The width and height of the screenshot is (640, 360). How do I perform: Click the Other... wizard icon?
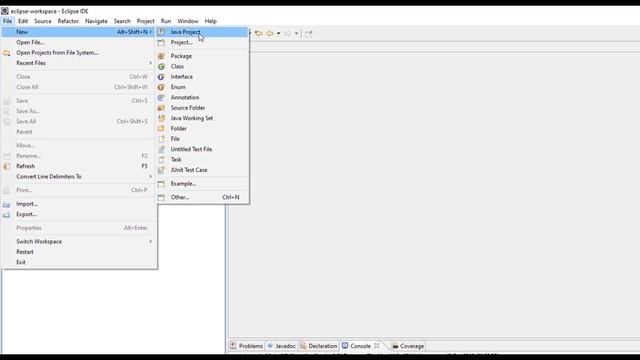coord(161,197)
